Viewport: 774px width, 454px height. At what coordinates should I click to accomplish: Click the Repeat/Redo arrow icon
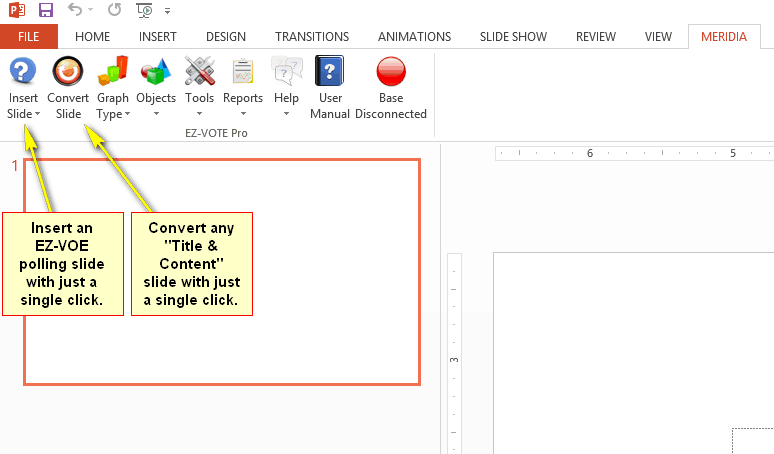click(115, 9)
